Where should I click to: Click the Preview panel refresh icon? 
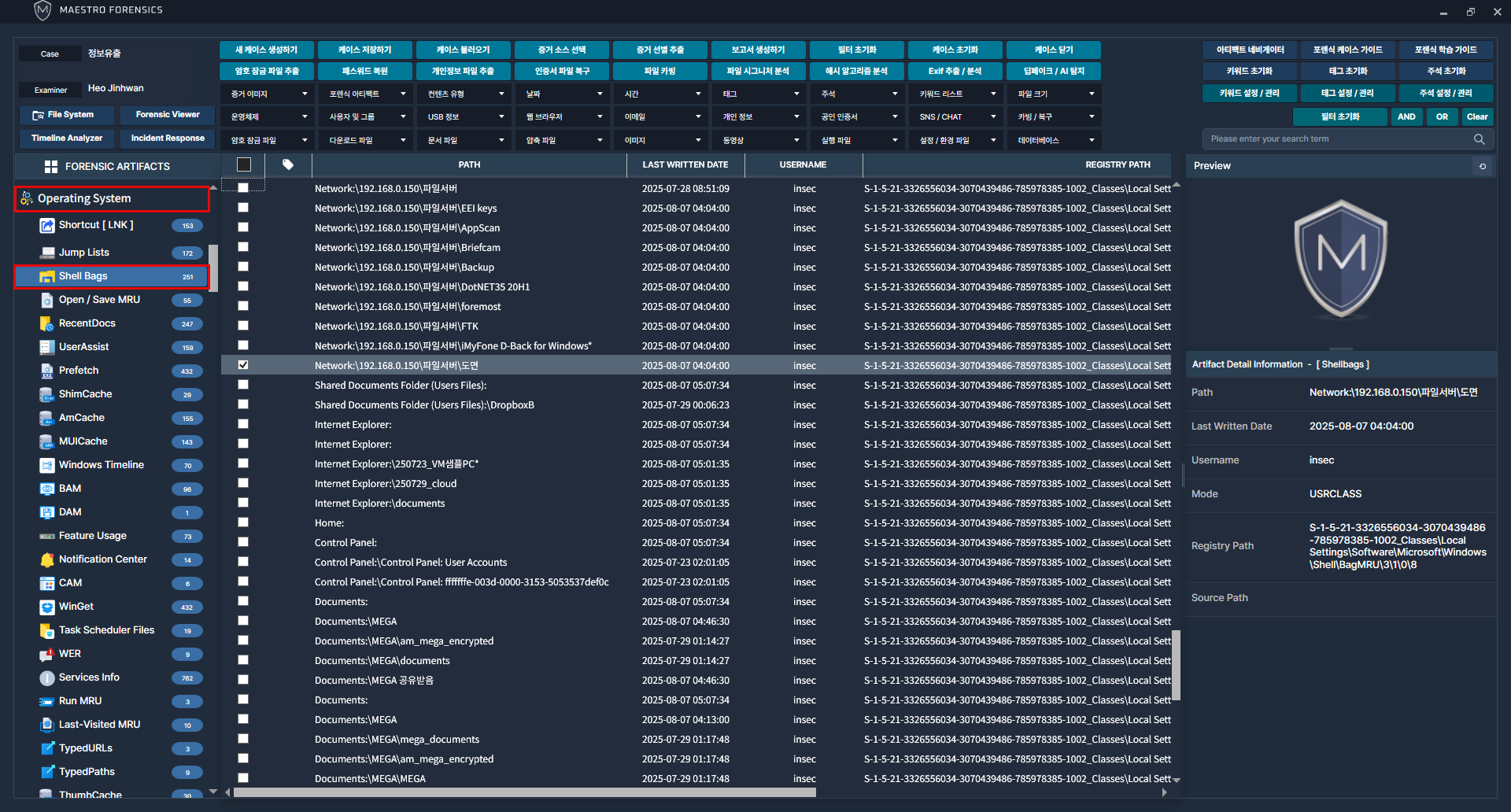pyautogui.click(x=1483, y=166)
